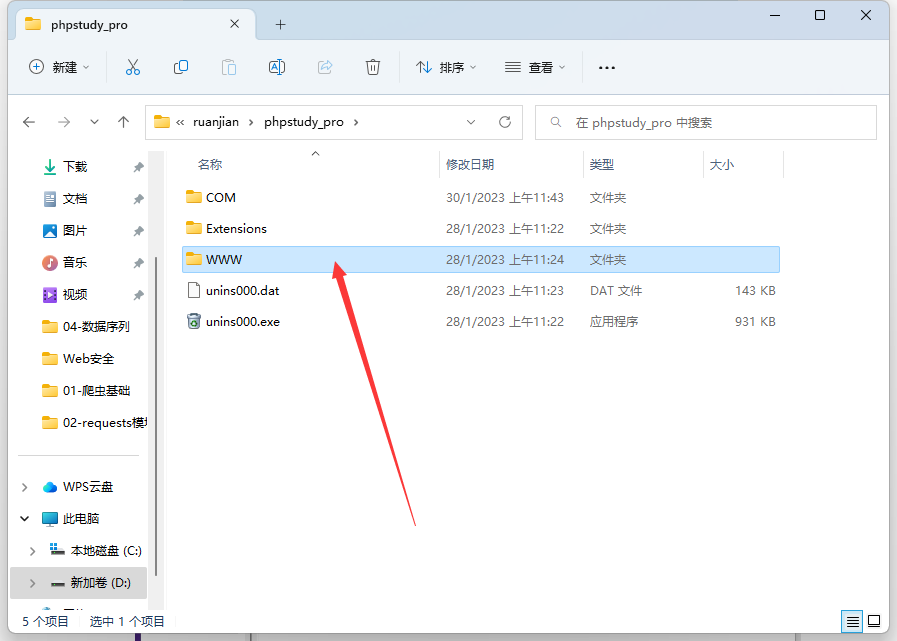897x641 pixels.
Task: Click the Rename icon in toolbar
Action: 277,68
